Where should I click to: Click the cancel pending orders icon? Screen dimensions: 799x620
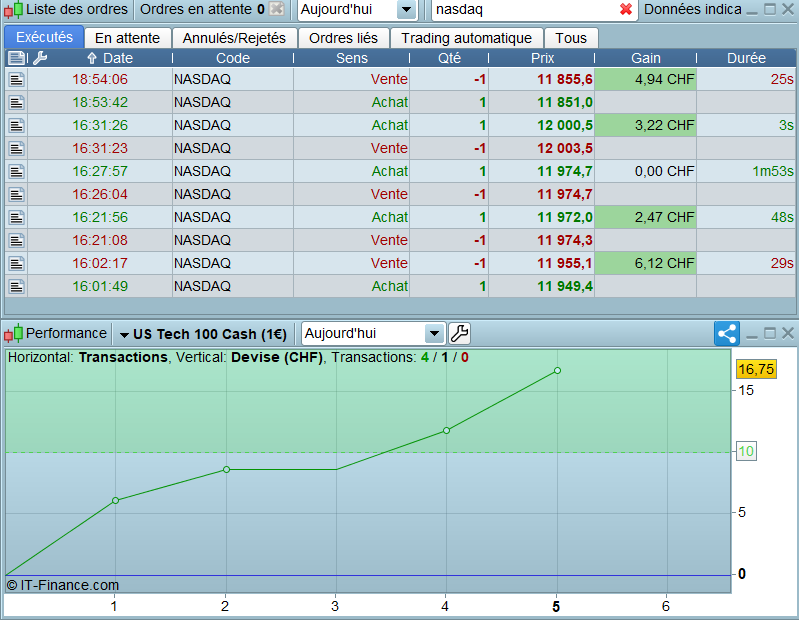(x=277, y=10)
